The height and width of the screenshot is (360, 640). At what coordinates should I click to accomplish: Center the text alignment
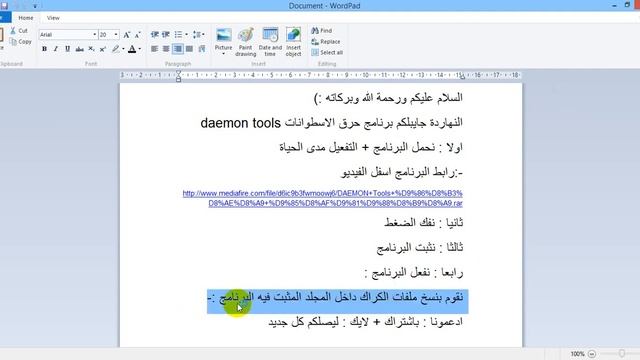pos(166,49)
